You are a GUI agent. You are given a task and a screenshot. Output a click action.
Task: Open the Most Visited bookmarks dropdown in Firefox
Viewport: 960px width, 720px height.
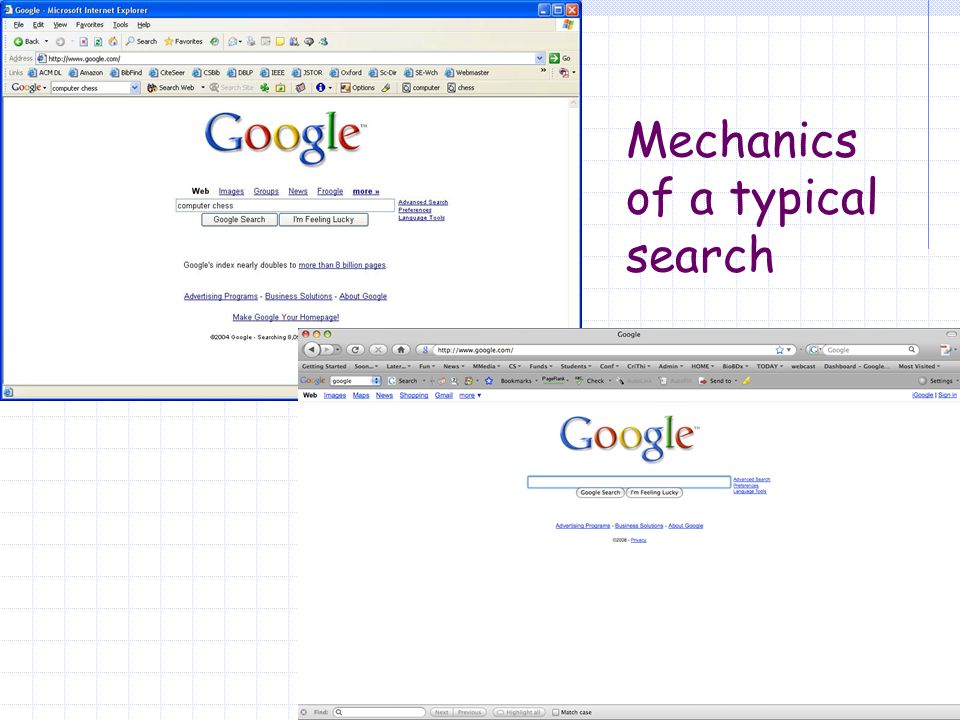pos(919,366)
